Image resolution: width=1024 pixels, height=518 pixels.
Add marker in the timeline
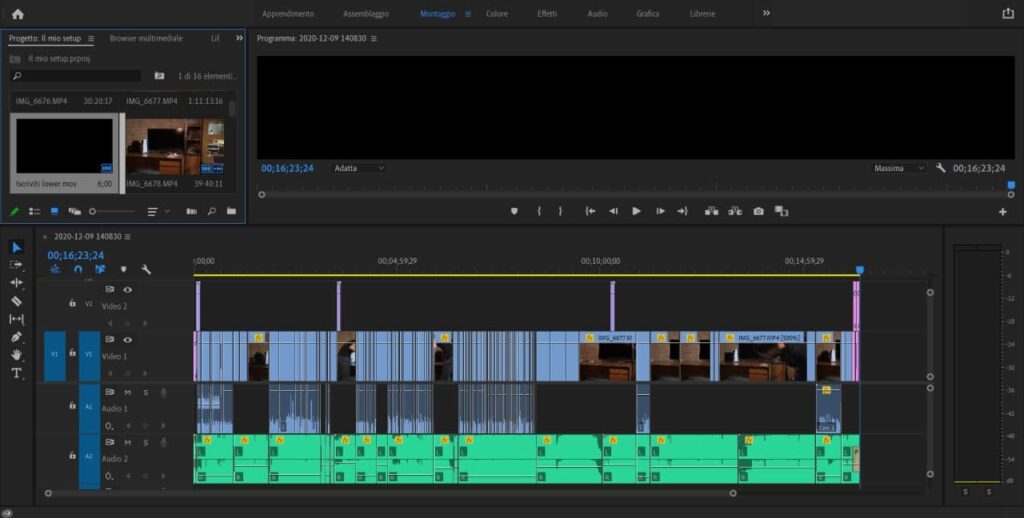click(x=123, y=269)
